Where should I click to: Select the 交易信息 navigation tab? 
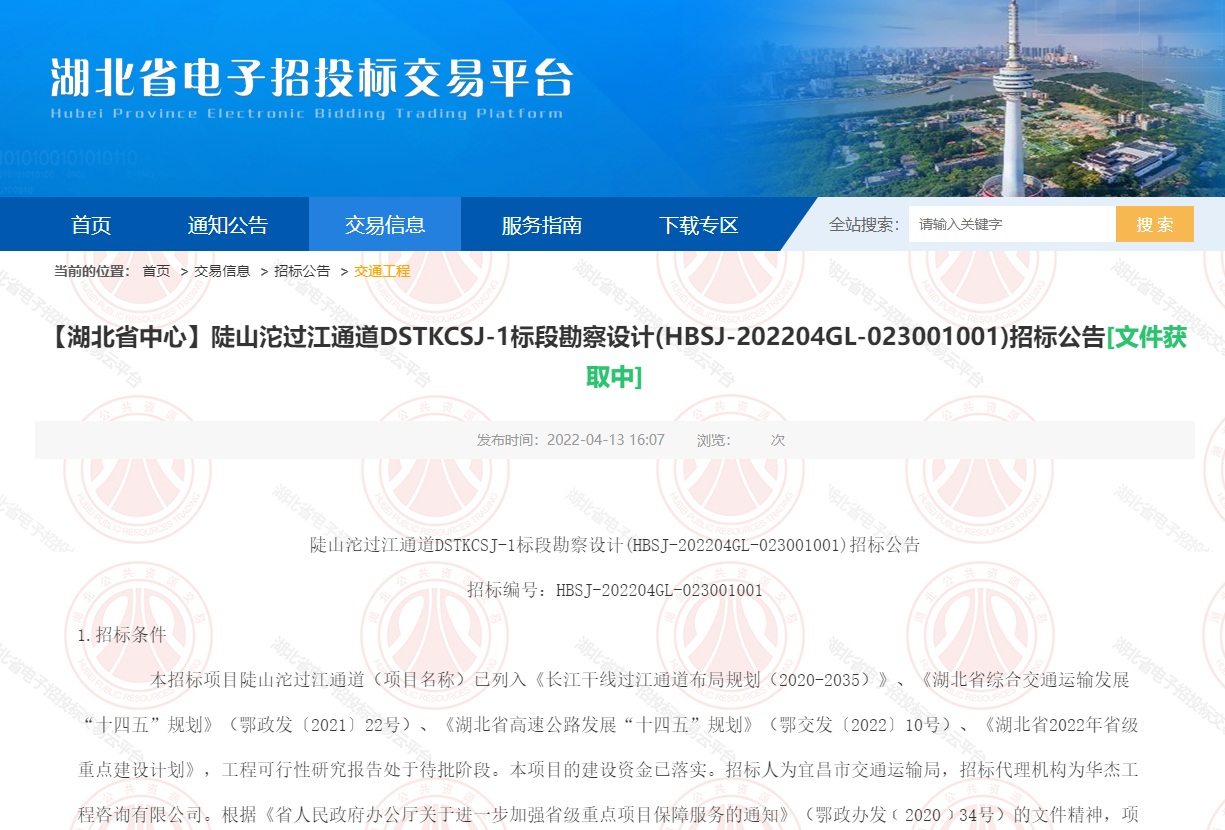pos(385,225)
